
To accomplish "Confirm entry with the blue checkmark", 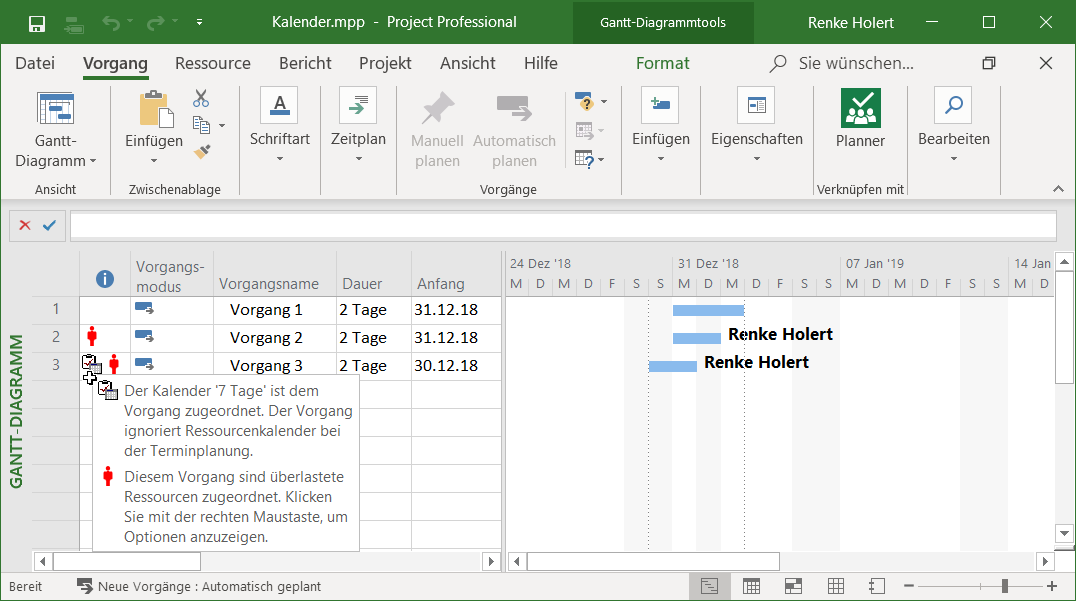I will tap(48, 226).
